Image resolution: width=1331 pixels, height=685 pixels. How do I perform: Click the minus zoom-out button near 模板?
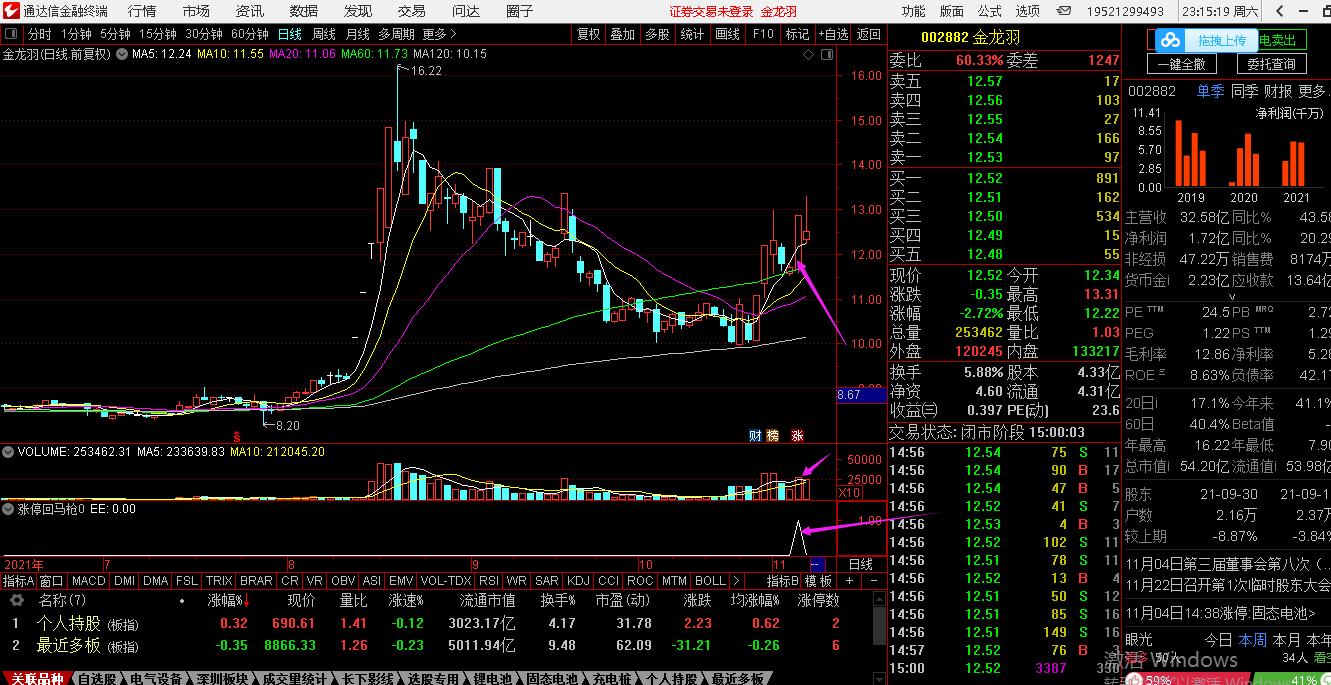(872, 581)
